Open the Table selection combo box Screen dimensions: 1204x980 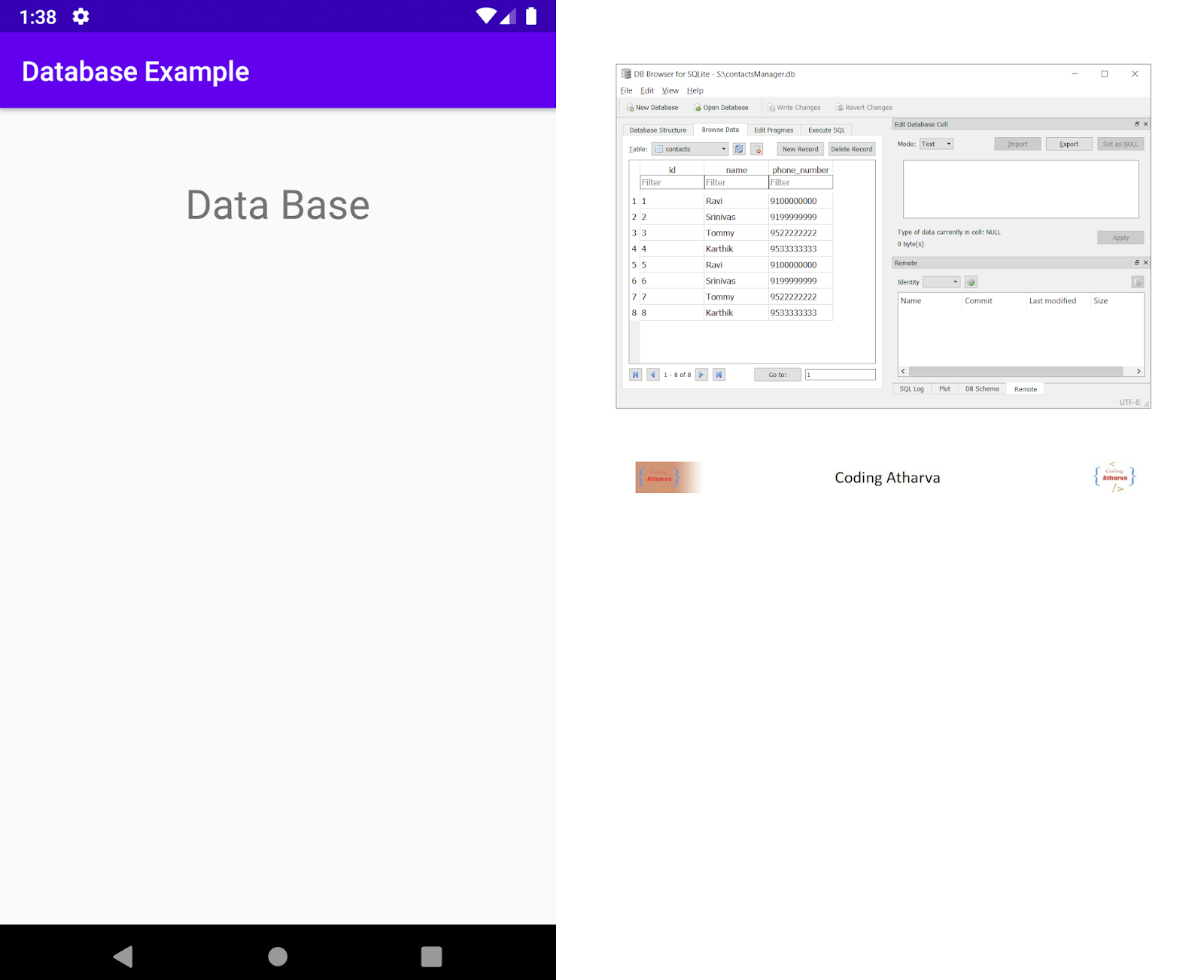[x=689, y=149]
